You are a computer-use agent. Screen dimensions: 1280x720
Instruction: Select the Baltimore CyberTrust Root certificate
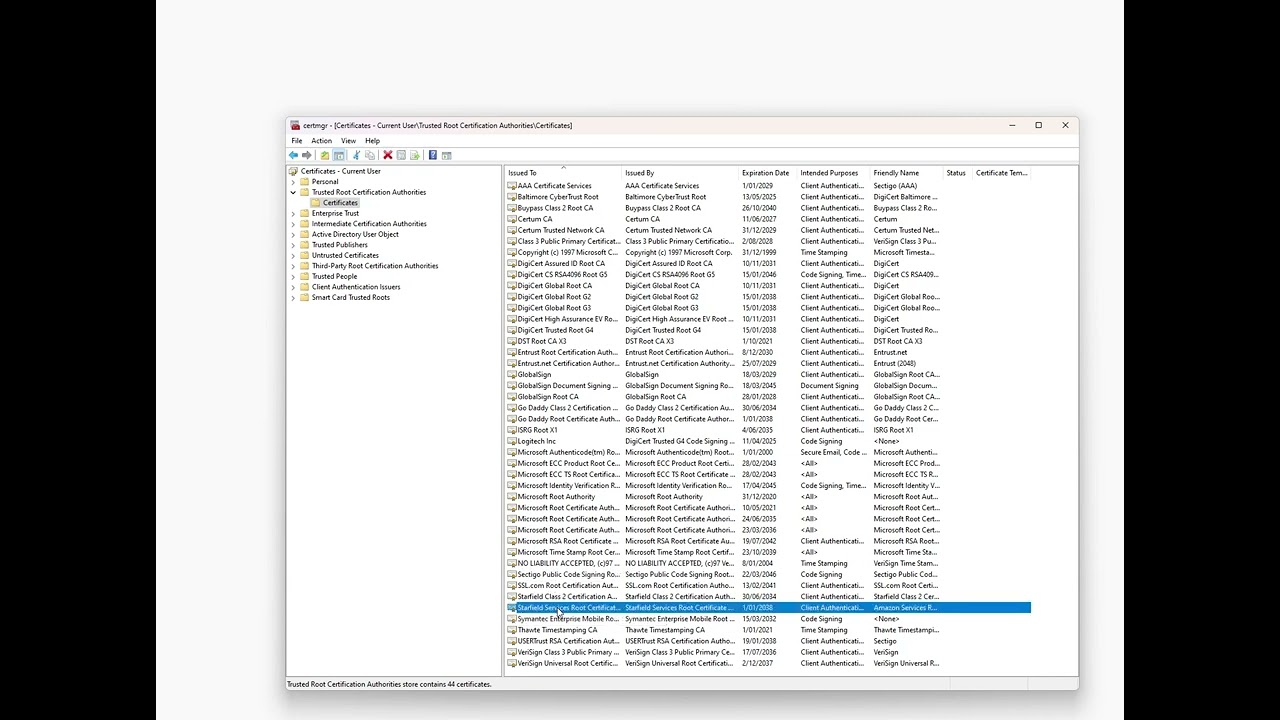coord(768,197)
